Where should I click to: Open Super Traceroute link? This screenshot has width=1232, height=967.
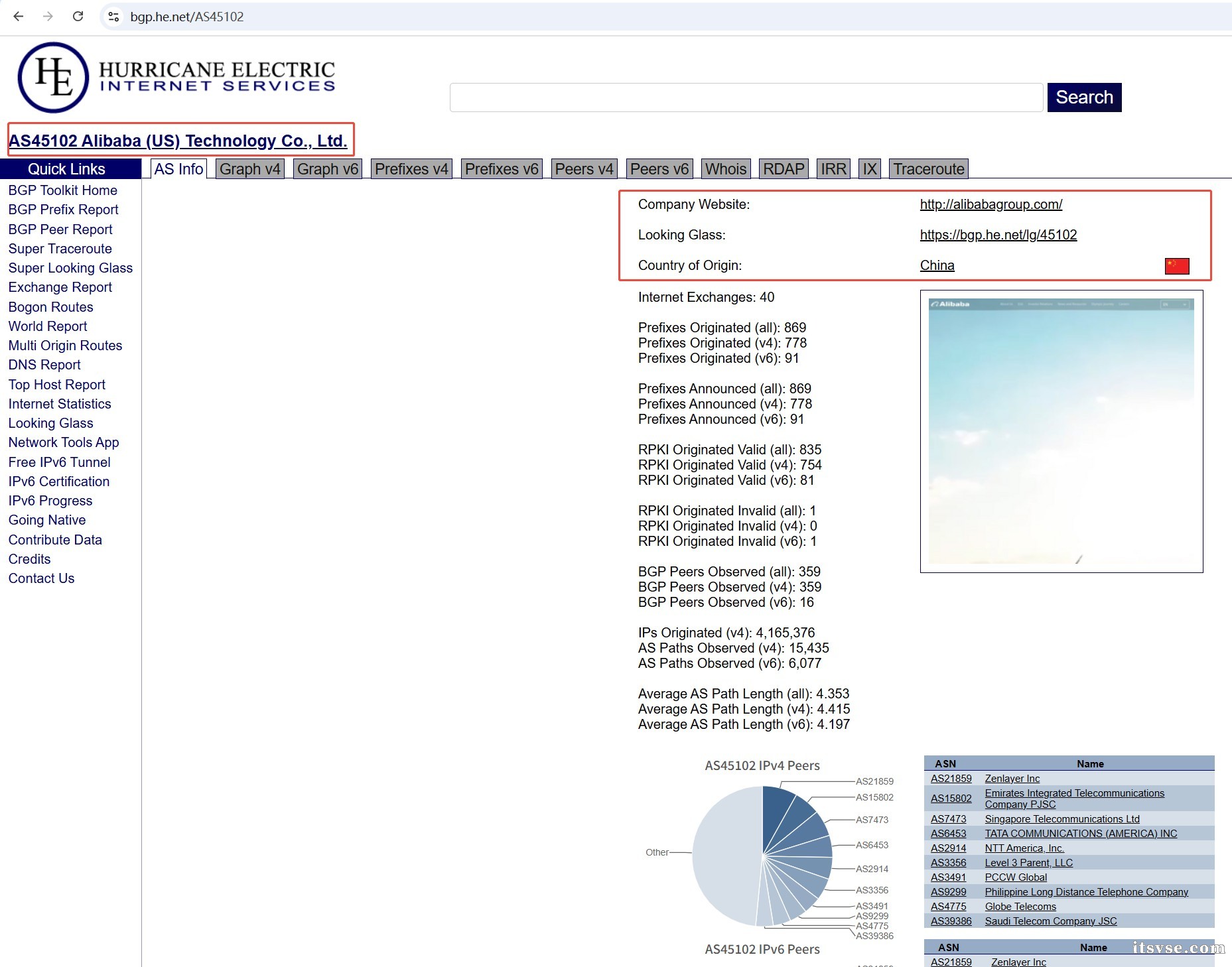pyautogui.click(x=60, y=249)
